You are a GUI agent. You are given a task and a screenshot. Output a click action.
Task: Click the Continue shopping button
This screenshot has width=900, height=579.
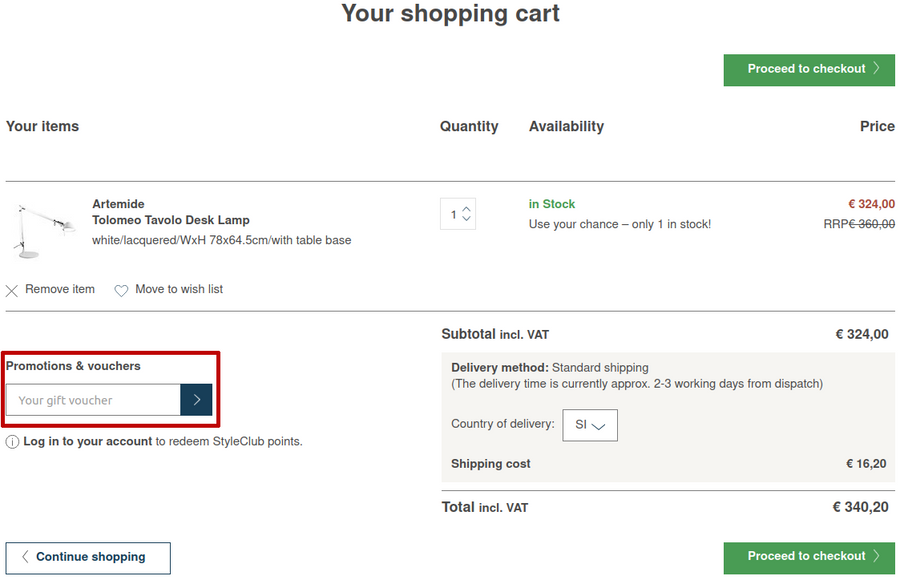[88, 557]
